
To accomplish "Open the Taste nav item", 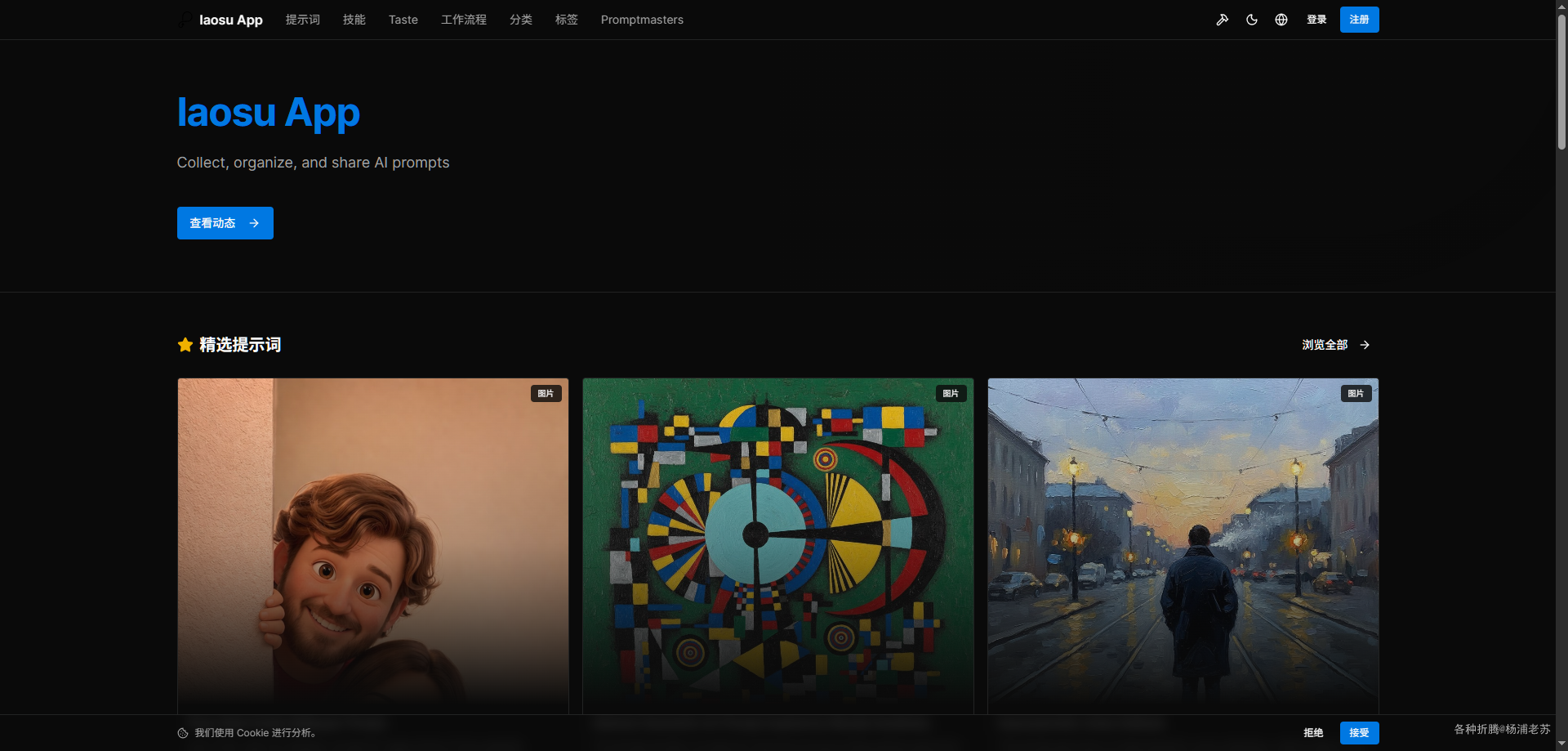I will coord(403,20).
